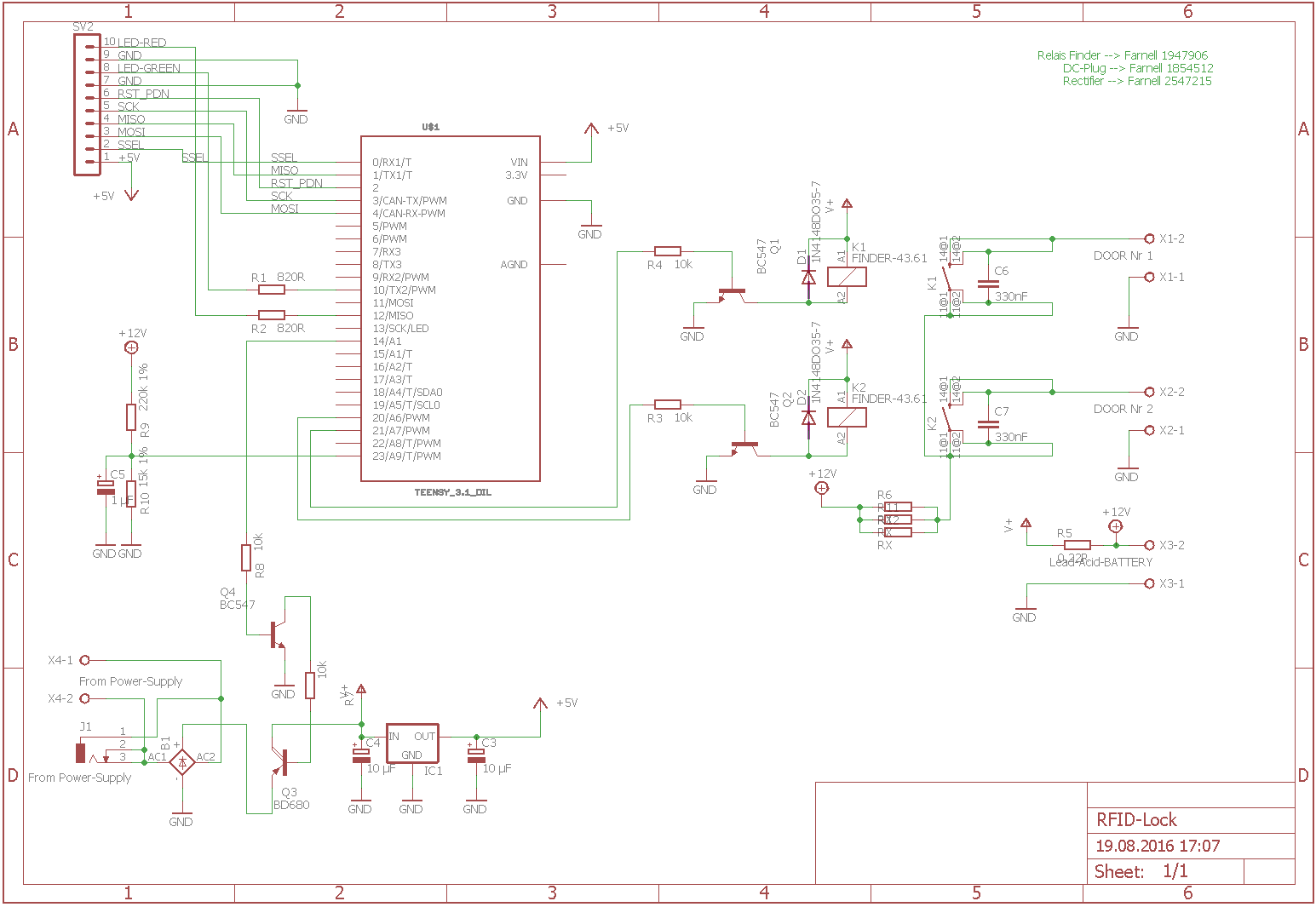Click the C4 10 µF capacitor
This screenshot has width=1316, height=907.
tap(361, 755)
